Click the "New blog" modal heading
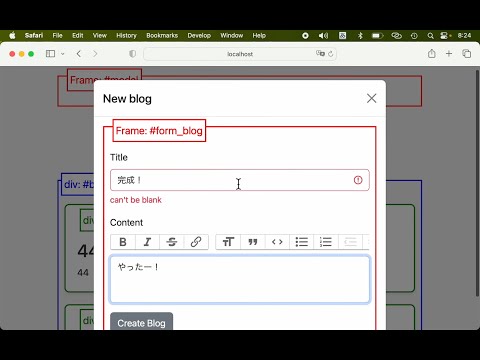480x360 pixels. 127,99
